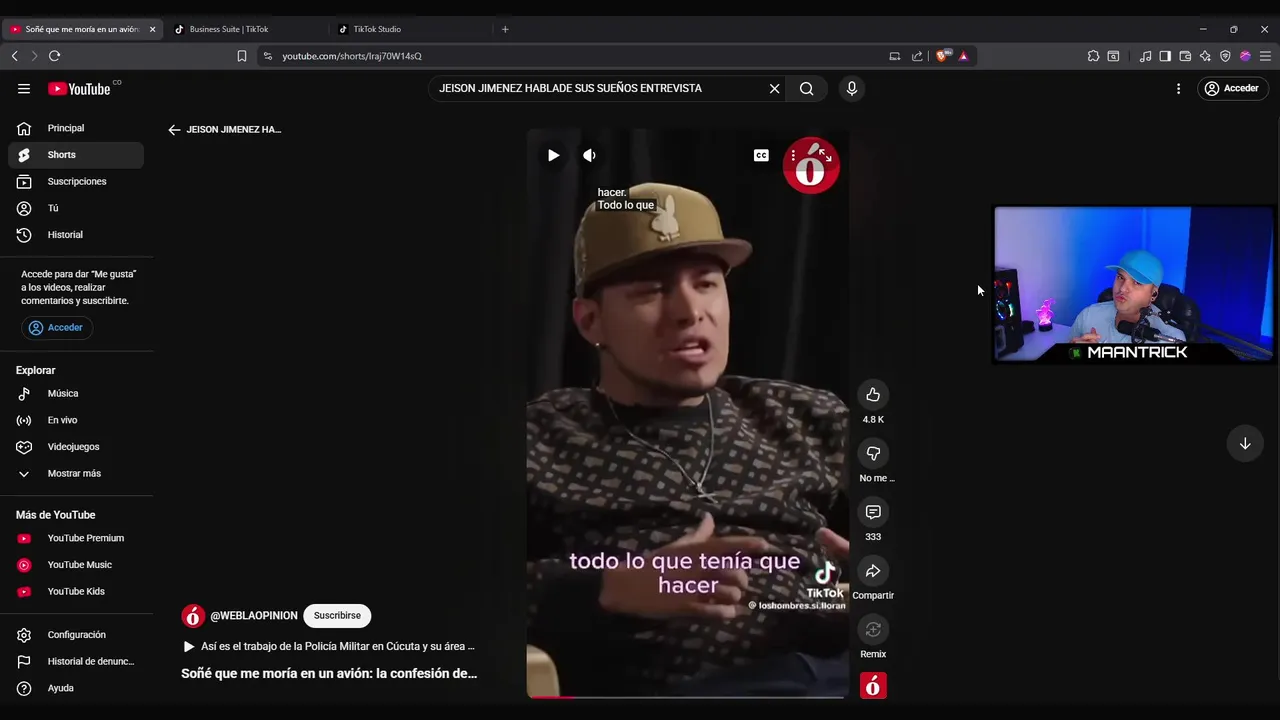Expand Mostrar más in Explorar
This screenshot has width=1280, height=720.
click(x=76, y=473)
